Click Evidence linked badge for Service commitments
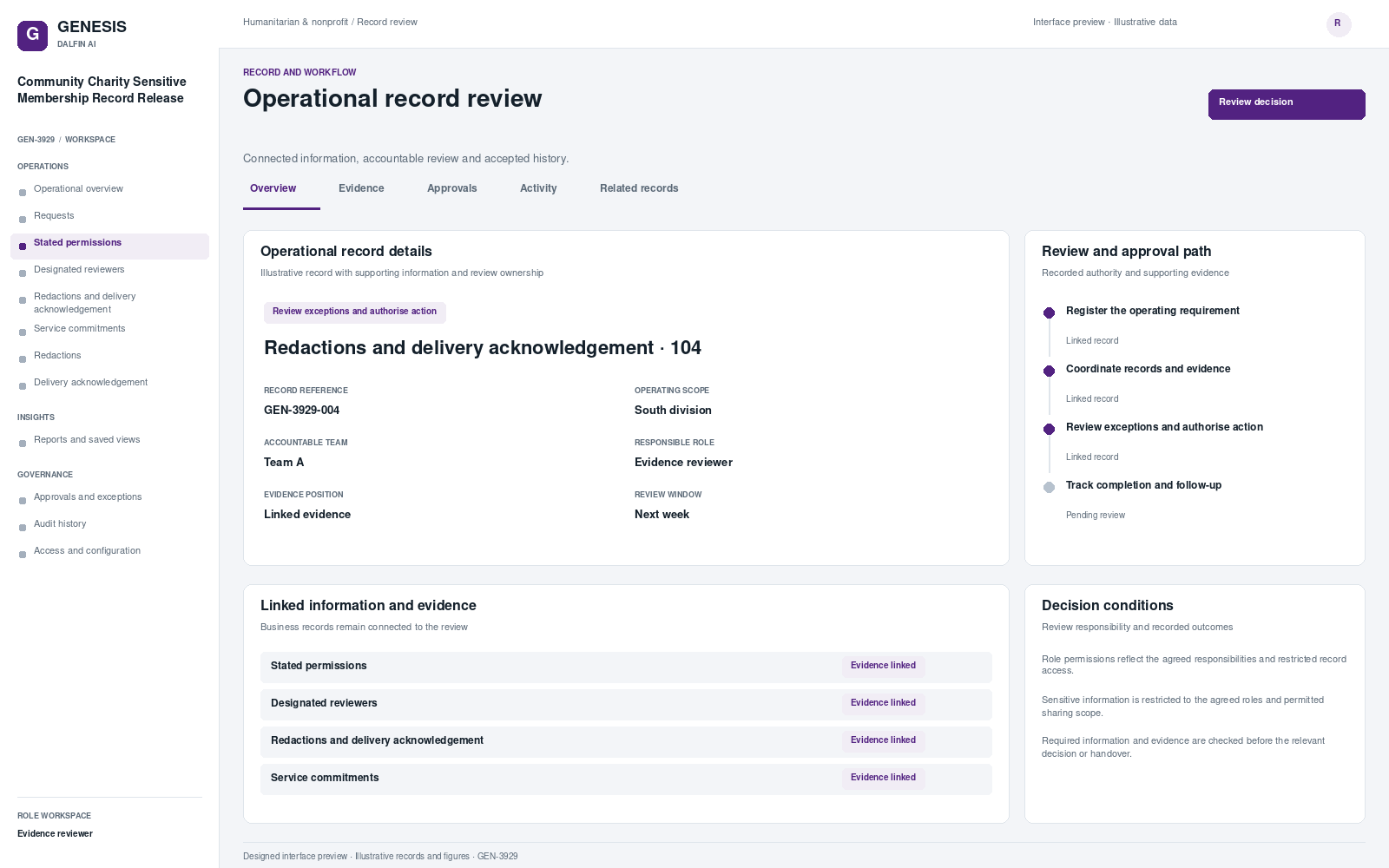The image size is (1389, 868). [x=883, y=778]
